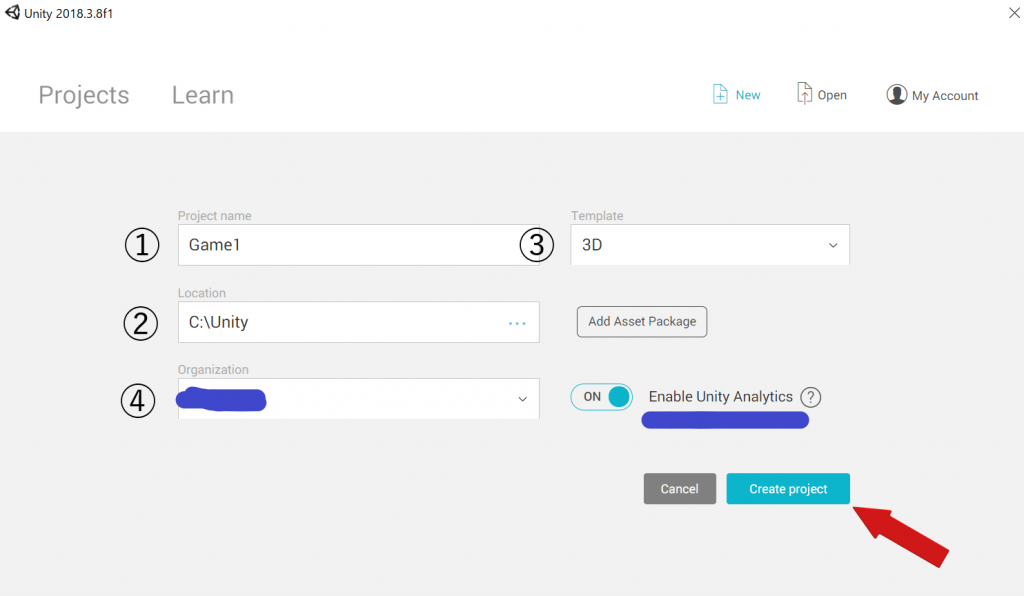Viewport: 1024px width, 596px height.
Task: Click the 'Unity 2018.3.8f1' title text
Action: coord(69,14)
